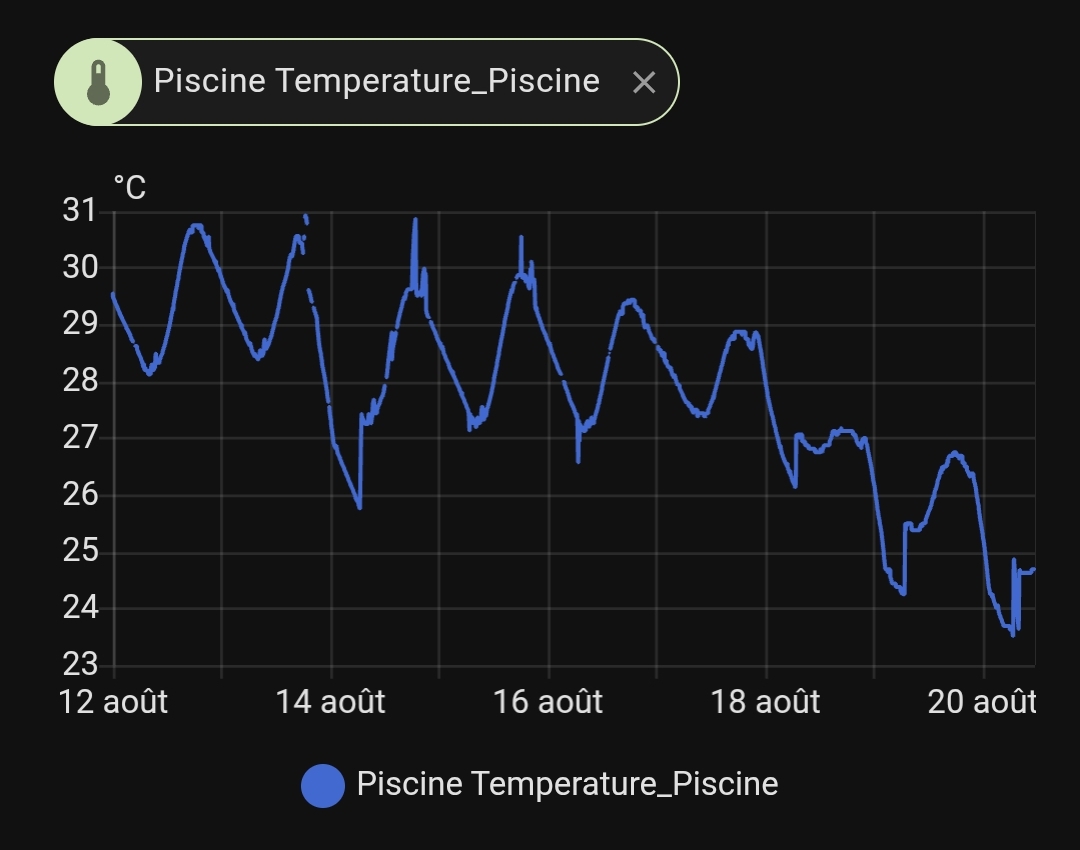The image size is (1080, 850).
Task: Click the 27 value on the temperature axis
Action: tap(79, 438)
